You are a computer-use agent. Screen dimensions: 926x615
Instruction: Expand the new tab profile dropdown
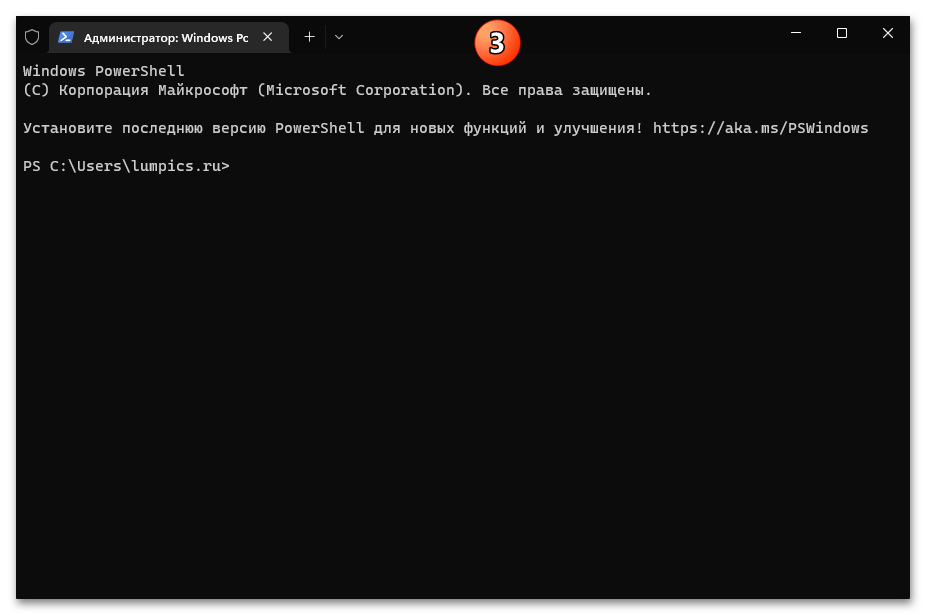pyautogui.click(x=339, y=37)
